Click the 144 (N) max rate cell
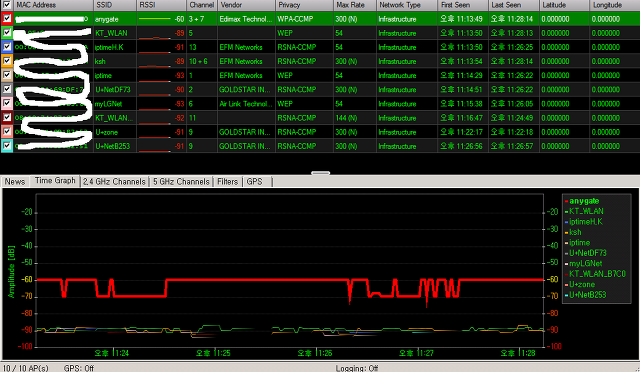The height and width of the screenshot is (372, 640). [355, 118]
